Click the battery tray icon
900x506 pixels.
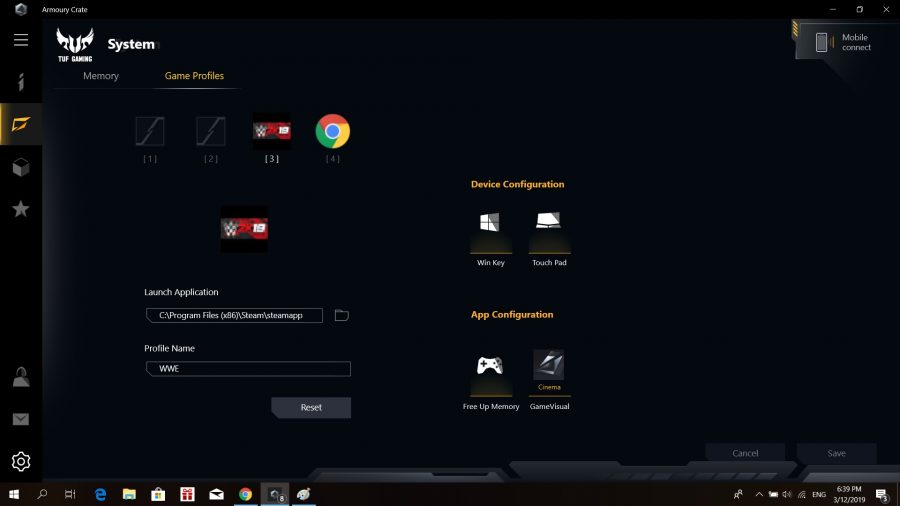(x=773, y=494)
